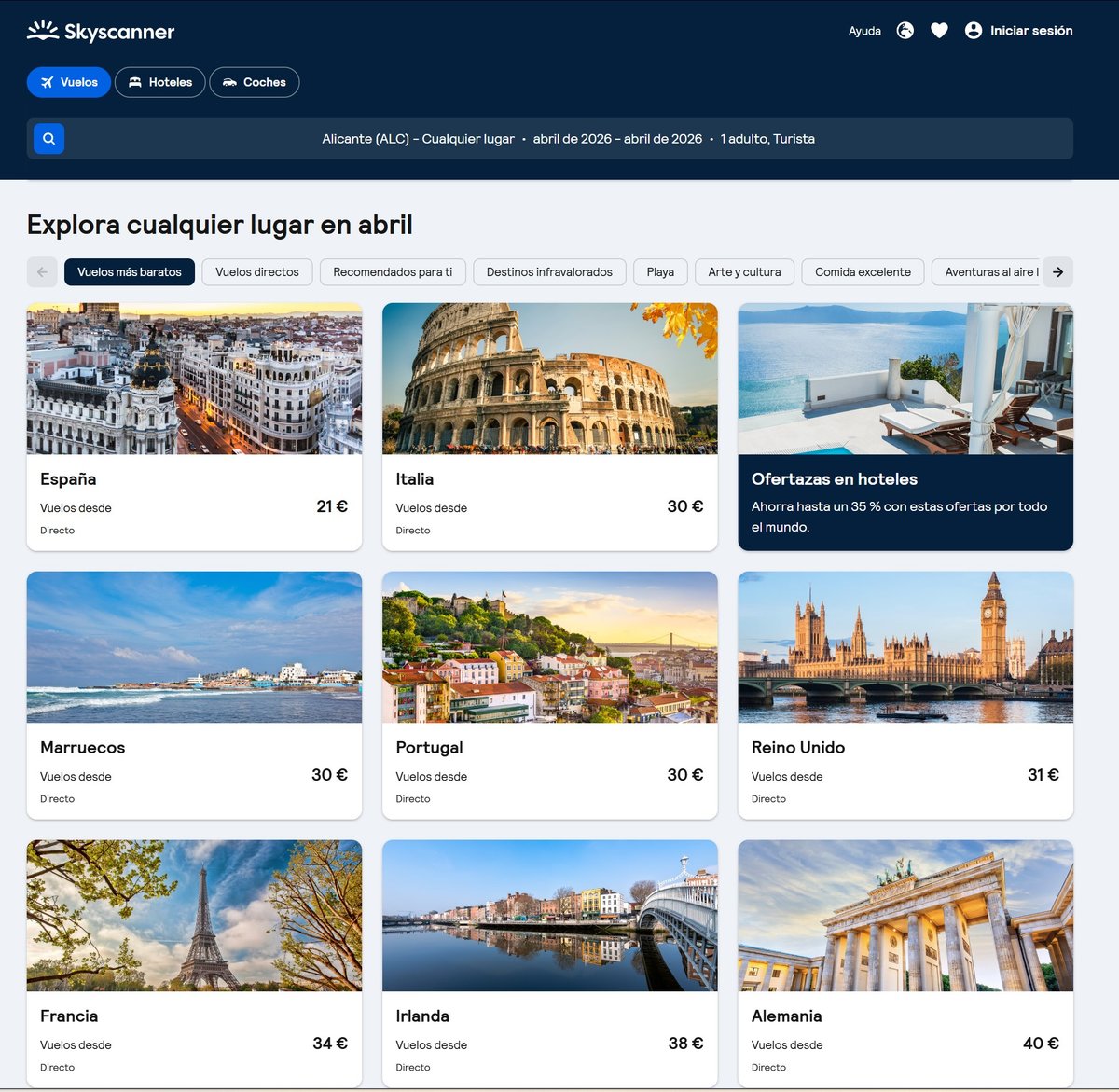Viewport: 1119px width, 1092px height.
Task: Open the Italia destination card
Action: [x=549, y=426]
